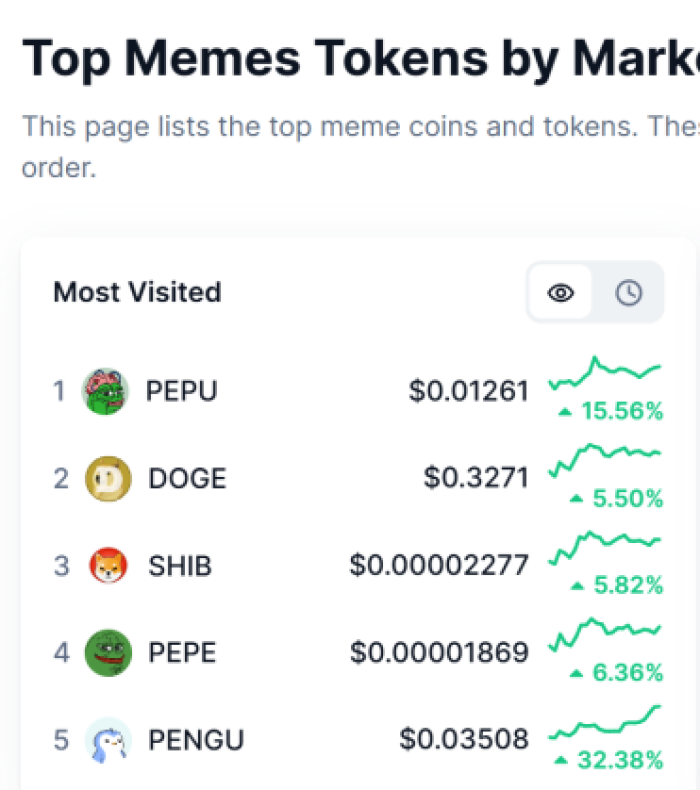Click the SHIB price $0.00002277
Image resolution: width=700 pixels, height=790 pixels.
point(438,566)
